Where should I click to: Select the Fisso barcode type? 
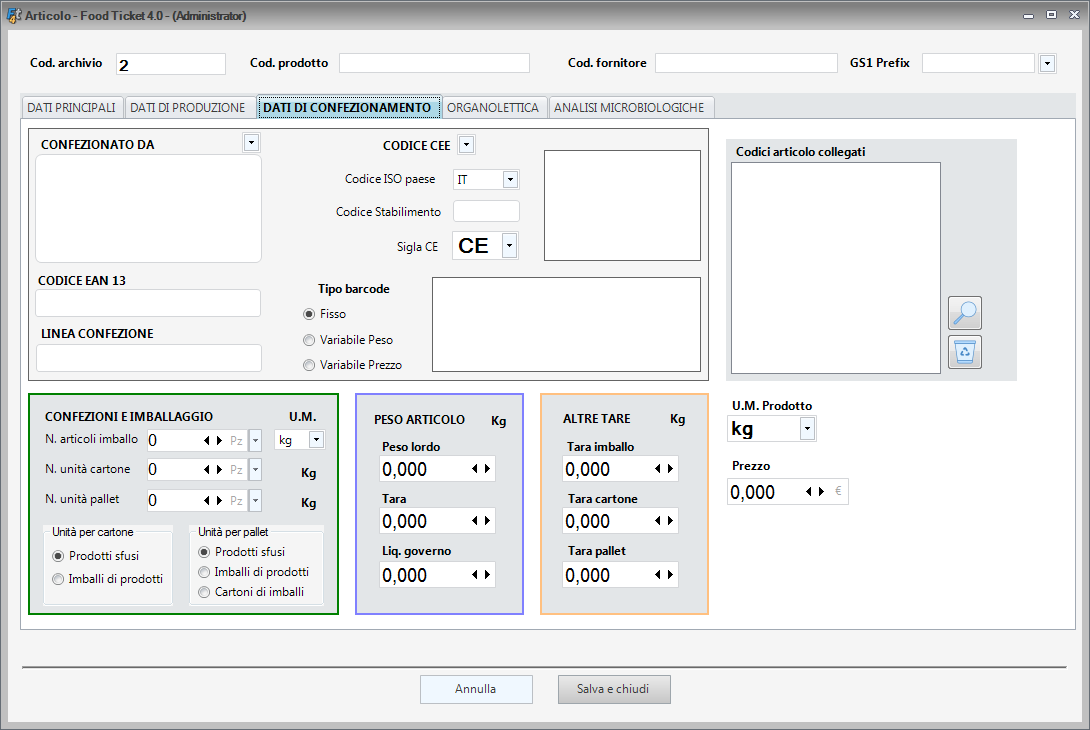pos(309,312)
